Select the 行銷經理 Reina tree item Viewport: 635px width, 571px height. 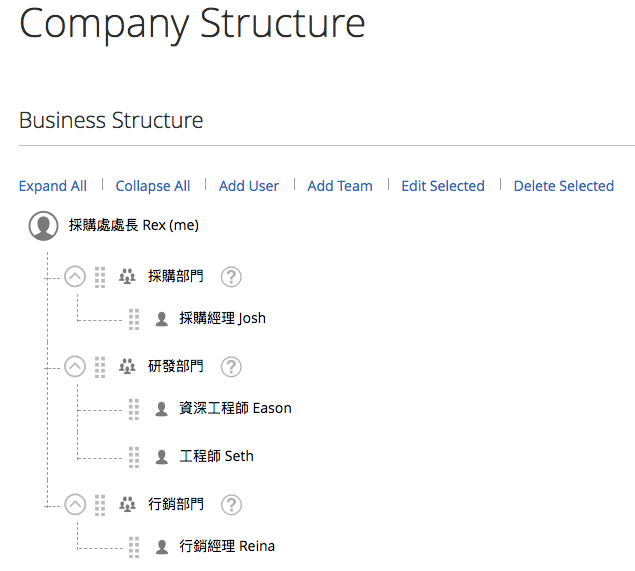[227, 546]
